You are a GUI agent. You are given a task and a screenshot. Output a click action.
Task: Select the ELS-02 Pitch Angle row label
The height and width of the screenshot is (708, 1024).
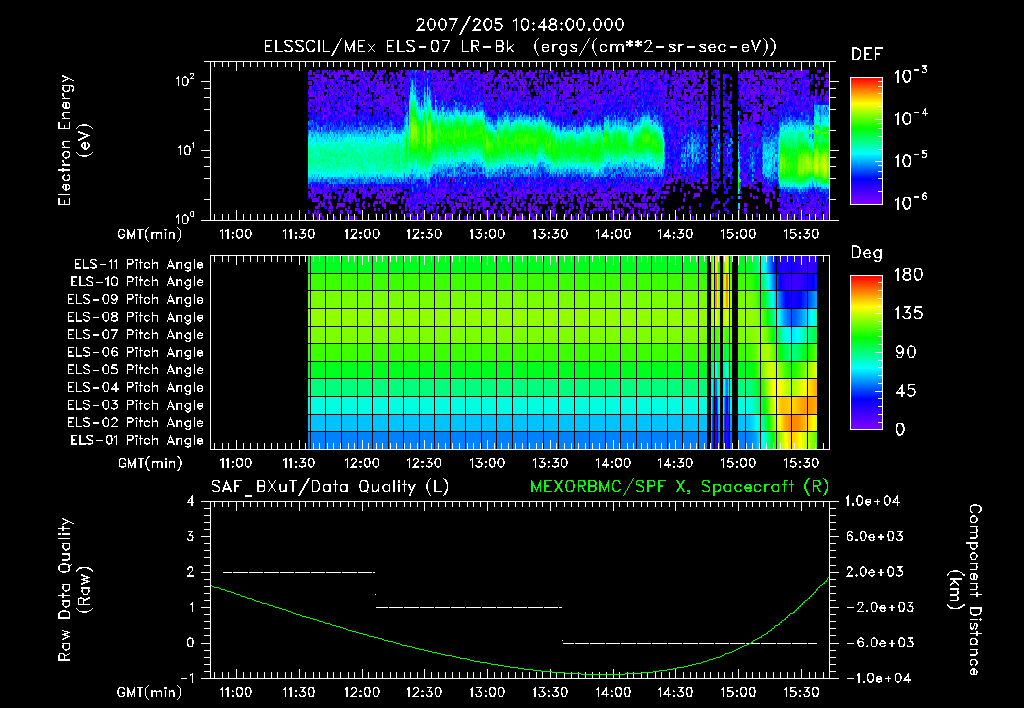(x=136, y=423)
